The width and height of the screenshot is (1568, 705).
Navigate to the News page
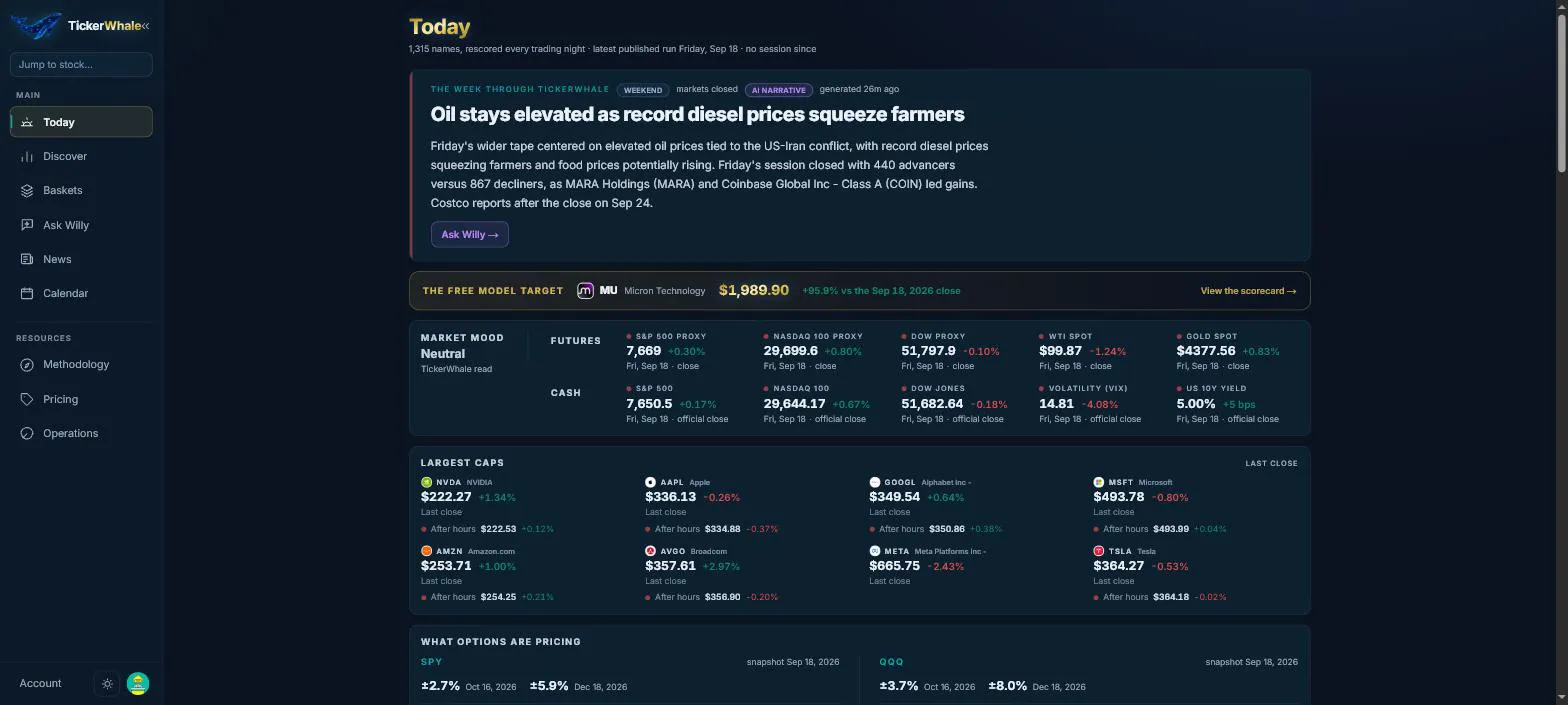click(81, 259)
